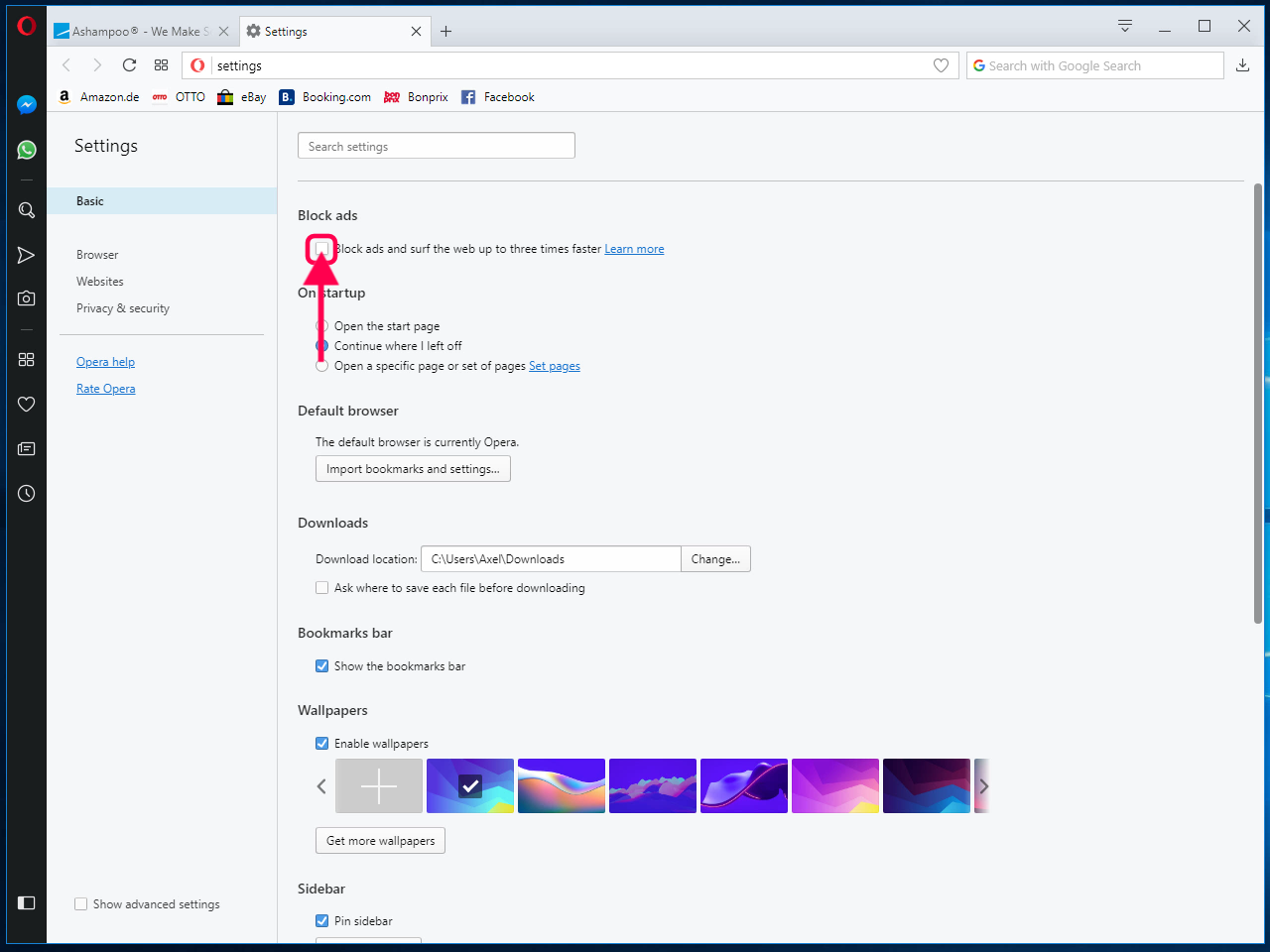Go back using the back arrow
The height and width of the screenshot is (952, 1270).
[x=66, y=65]
